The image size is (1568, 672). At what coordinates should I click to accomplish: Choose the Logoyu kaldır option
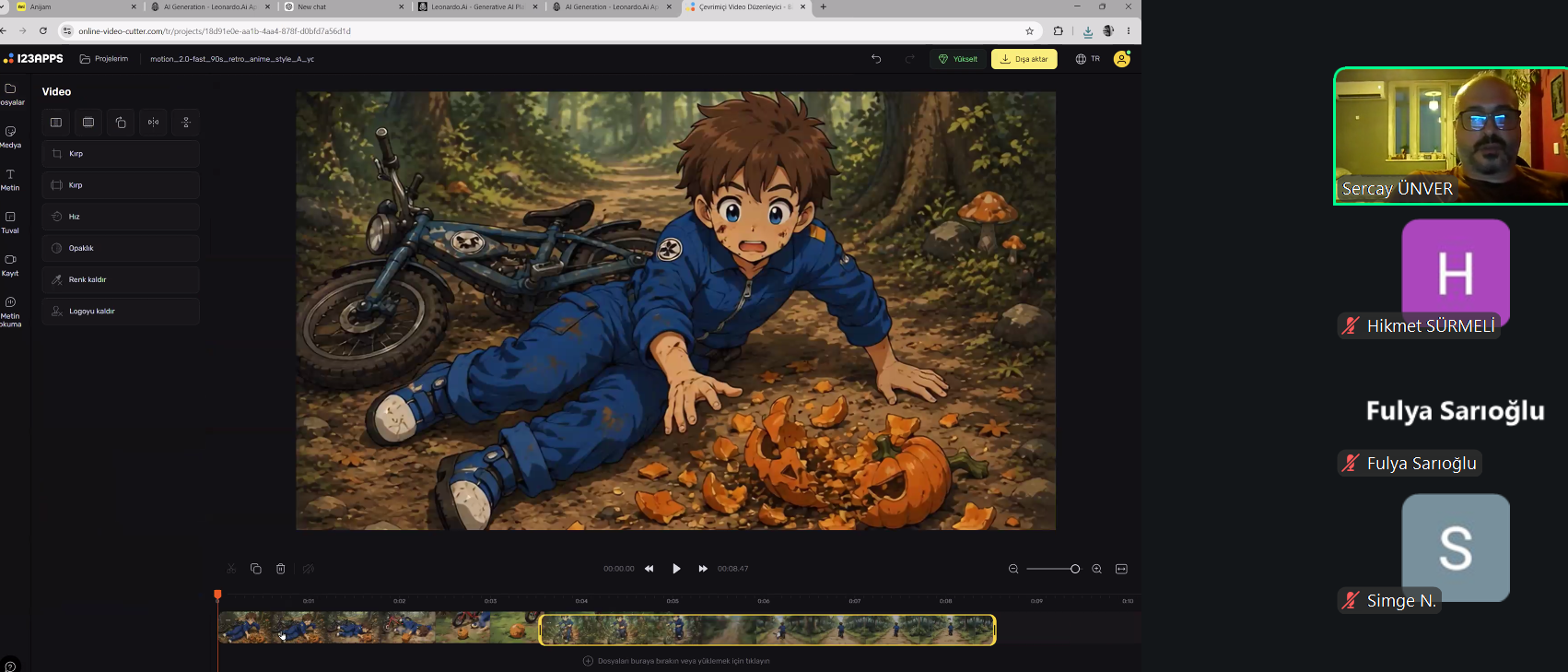coord(121,312)
